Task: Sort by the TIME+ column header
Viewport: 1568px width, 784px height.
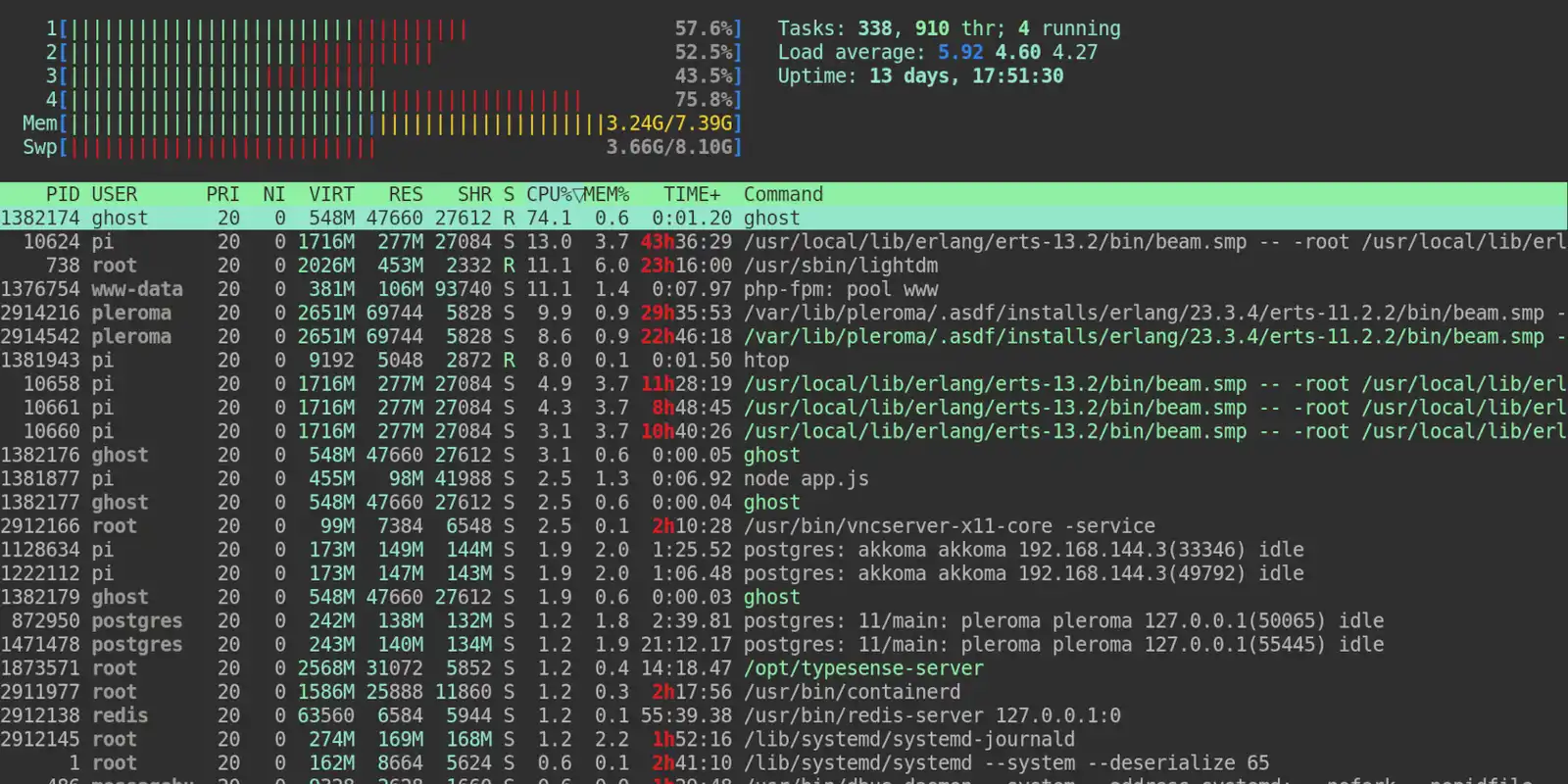Action: tap(692, 194)
